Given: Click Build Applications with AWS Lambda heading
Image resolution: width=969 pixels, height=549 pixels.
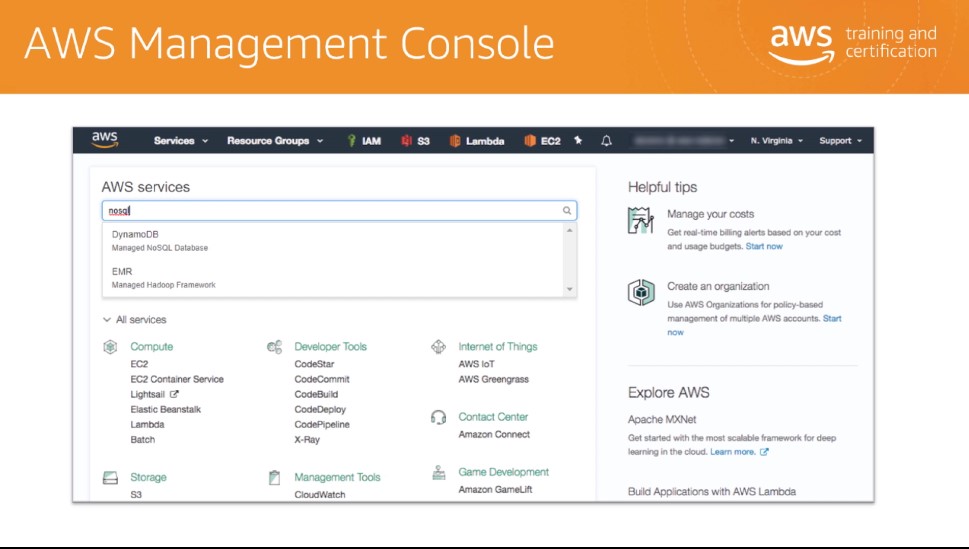Looking at the screenshot, I should pos(712,492).
